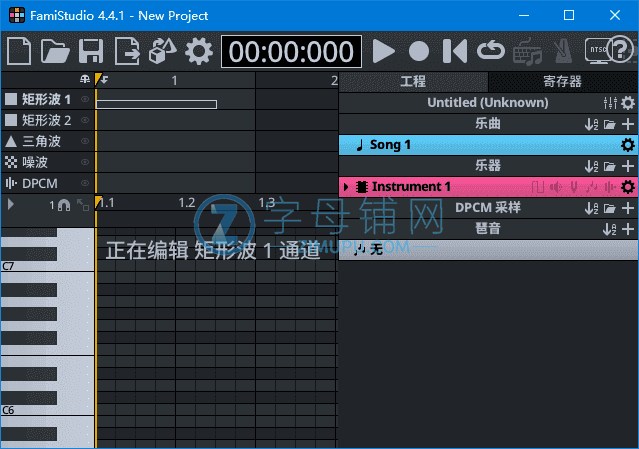639x449 pixels.
Task: Toggle the snap magnet icon in piano roll
Action: point(64,204)
